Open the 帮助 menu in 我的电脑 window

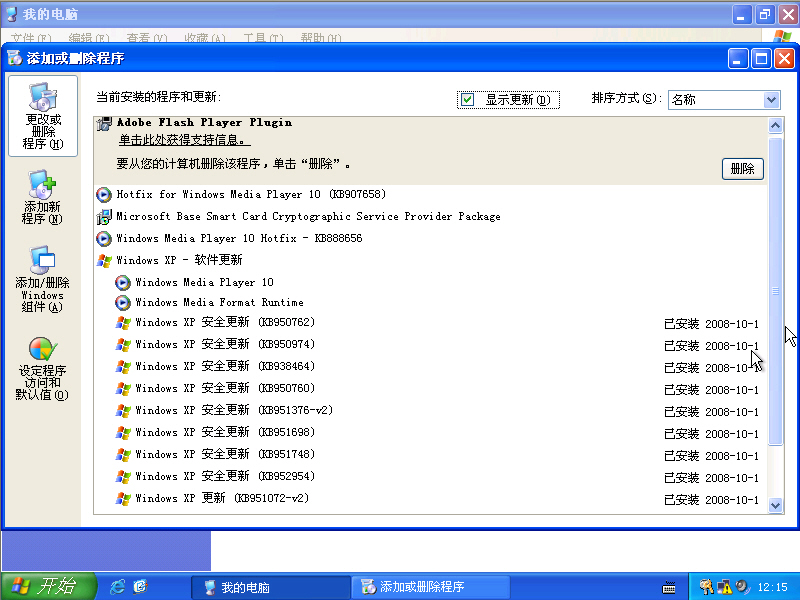pyautogui.click(x=321, y=38)
